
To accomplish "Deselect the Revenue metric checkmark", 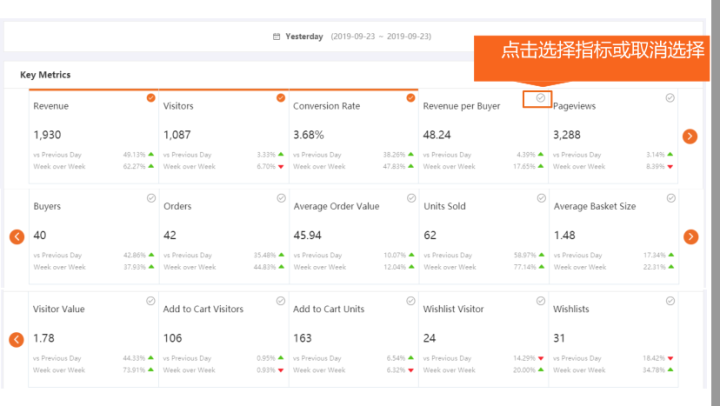I will click(x=151, y=98).
